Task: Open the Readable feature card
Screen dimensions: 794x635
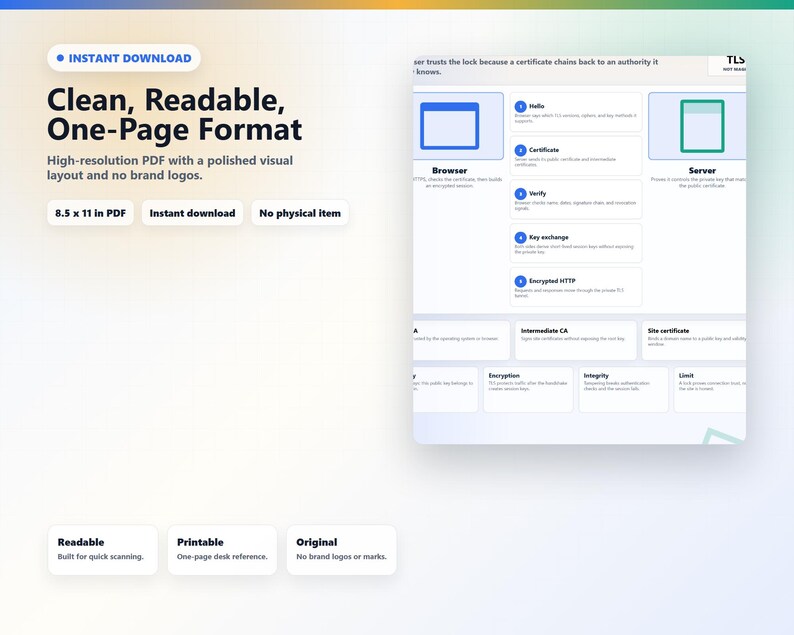Action: click(103, 550)
